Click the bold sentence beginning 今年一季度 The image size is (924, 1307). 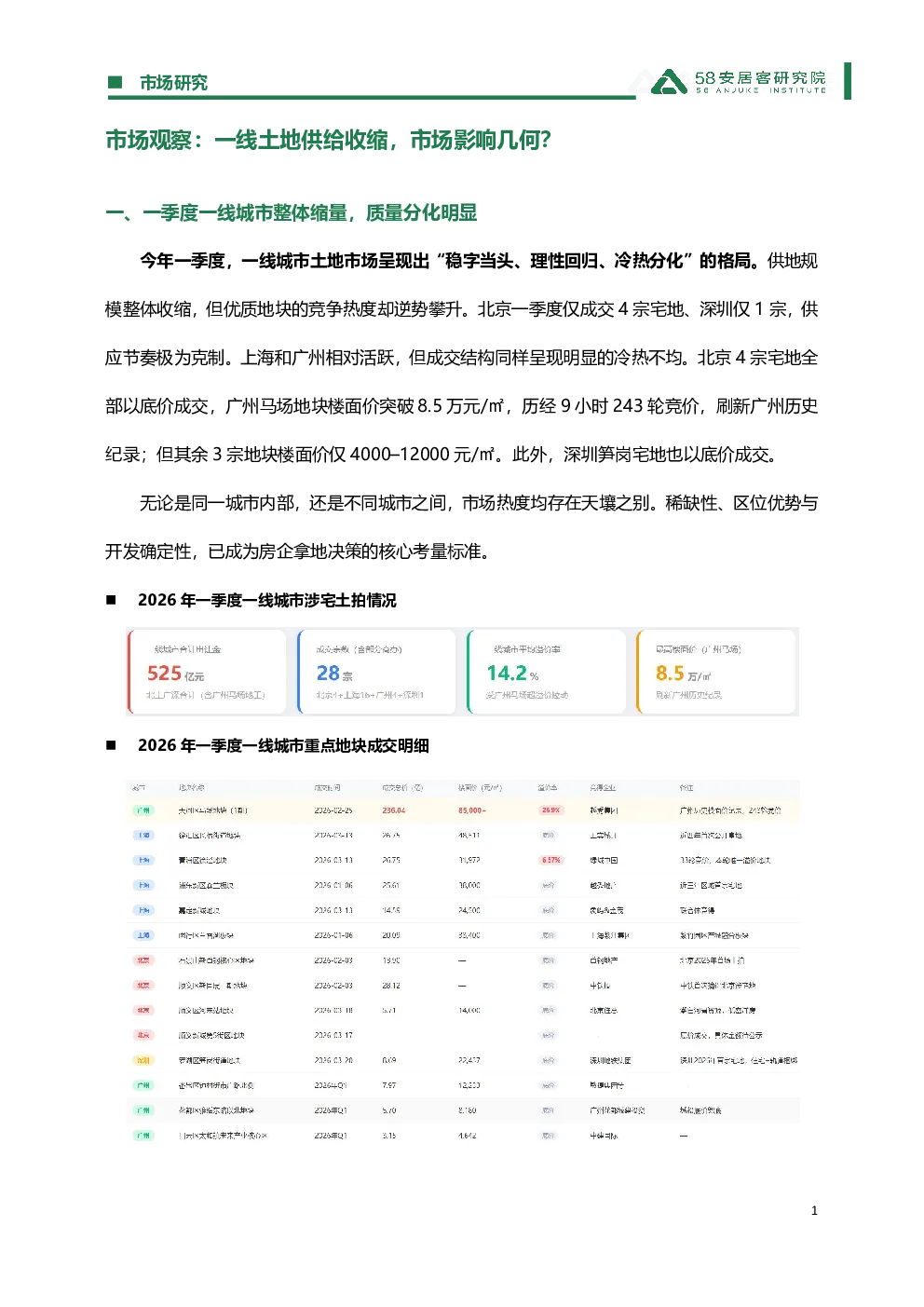click(450, 261)
